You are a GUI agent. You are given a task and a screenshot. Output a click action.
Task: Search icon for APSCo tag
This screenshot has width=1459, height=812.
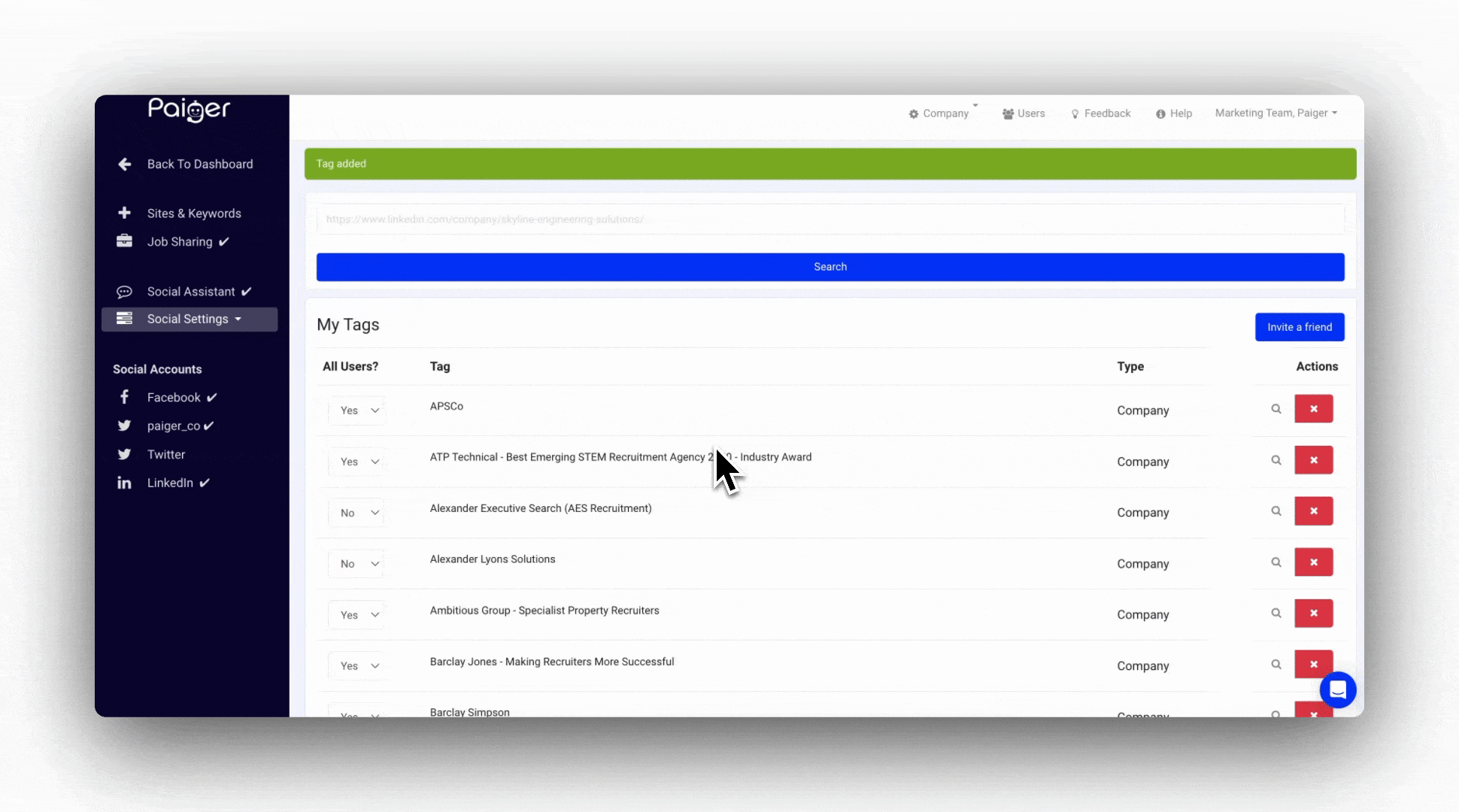[x=1276, y=409]
